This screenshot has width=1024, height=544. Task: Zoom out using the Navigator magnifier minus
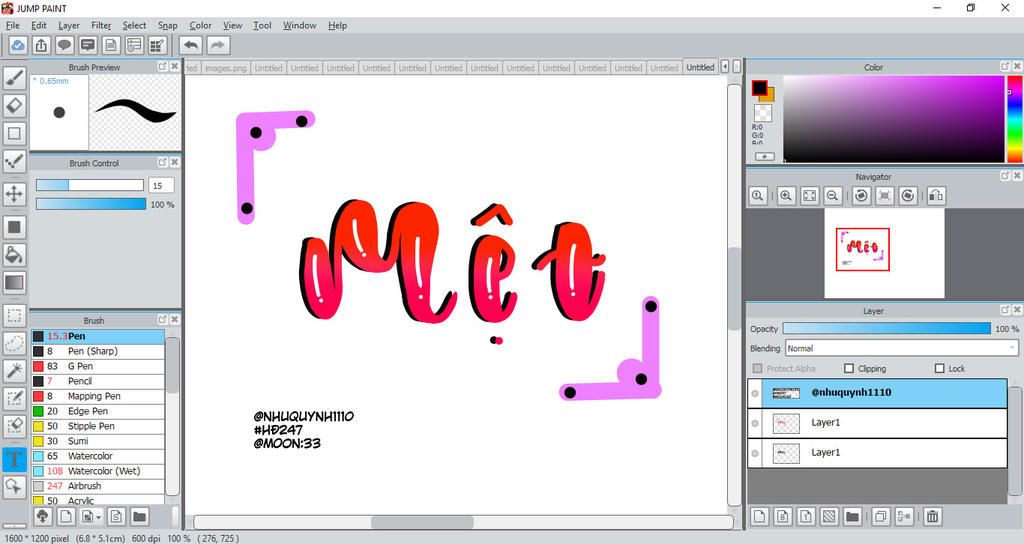coord(833,195)
